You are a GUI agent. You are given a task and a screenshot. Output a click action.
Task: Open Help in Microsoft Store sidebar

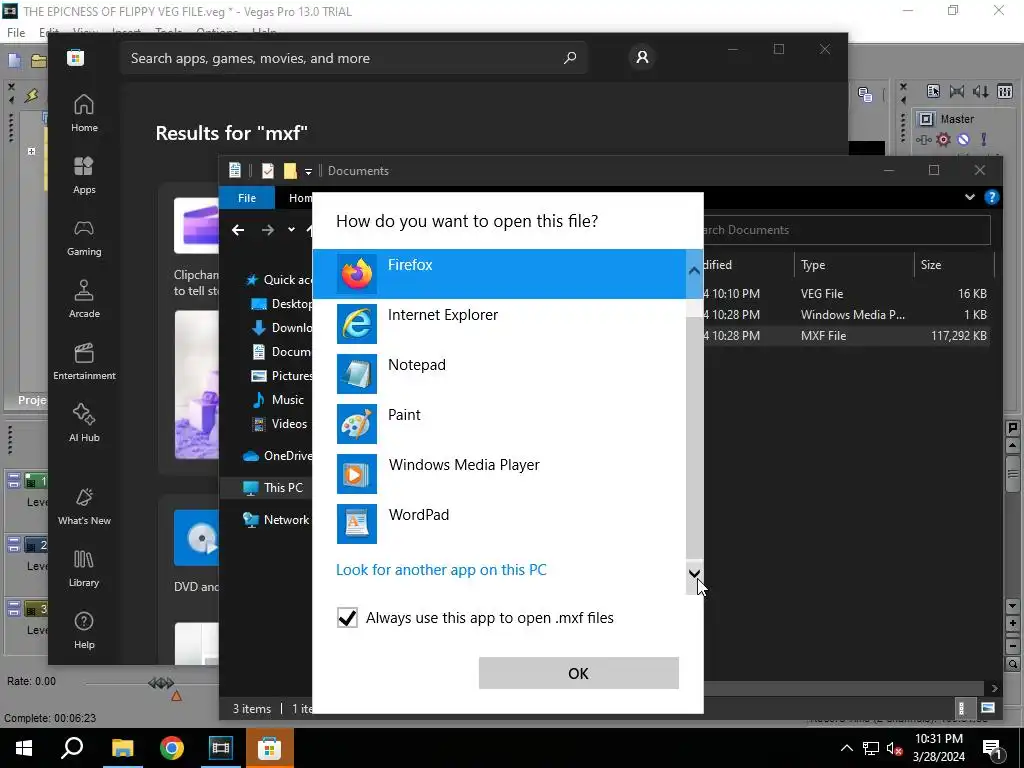tap(84, 631)
